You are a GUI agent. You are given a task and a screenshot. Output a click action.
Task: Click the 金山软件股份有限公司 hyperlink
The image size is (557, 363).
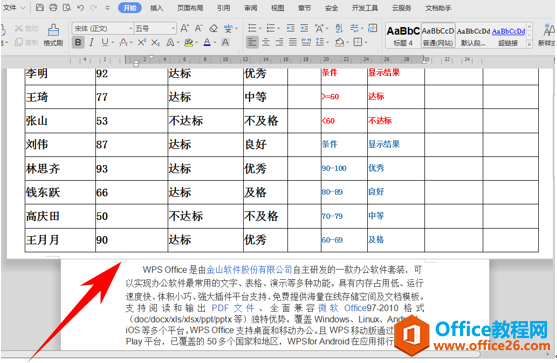pos(249,270)
